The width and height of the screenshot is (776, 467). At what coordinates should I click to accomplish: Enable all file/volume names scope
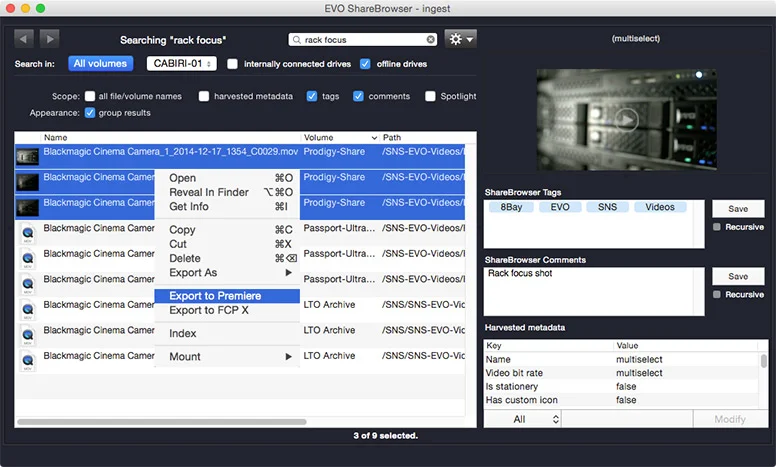click(90, 96)
